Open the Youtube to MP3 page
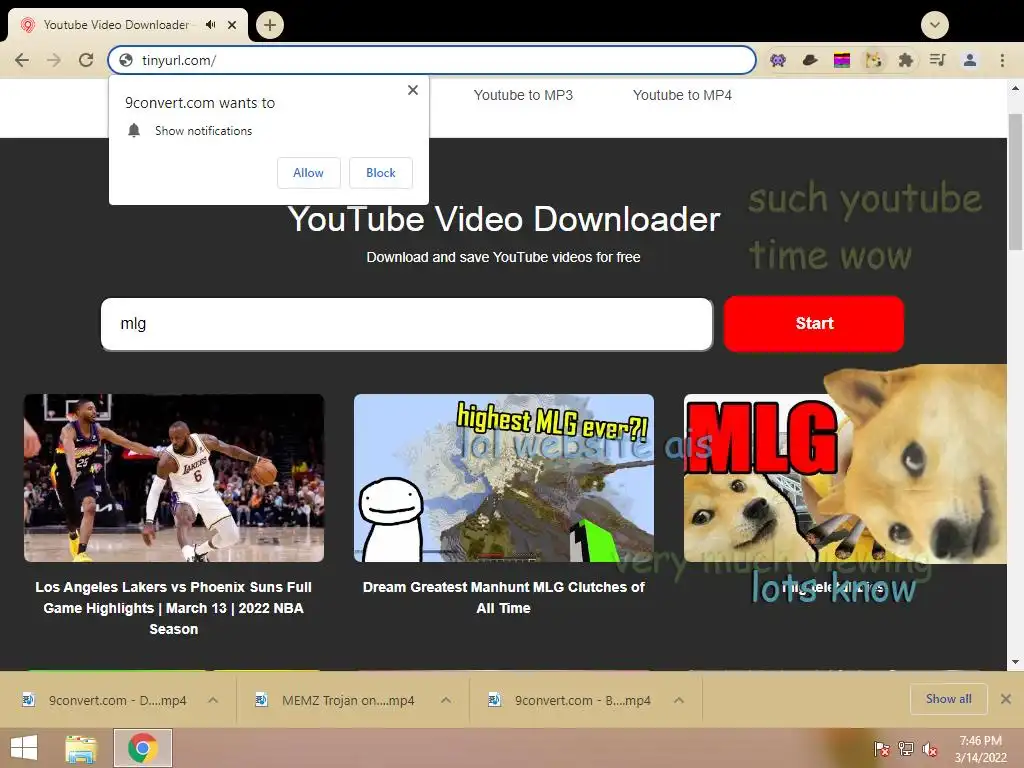Screen dimensions: 1024x768 523,95
